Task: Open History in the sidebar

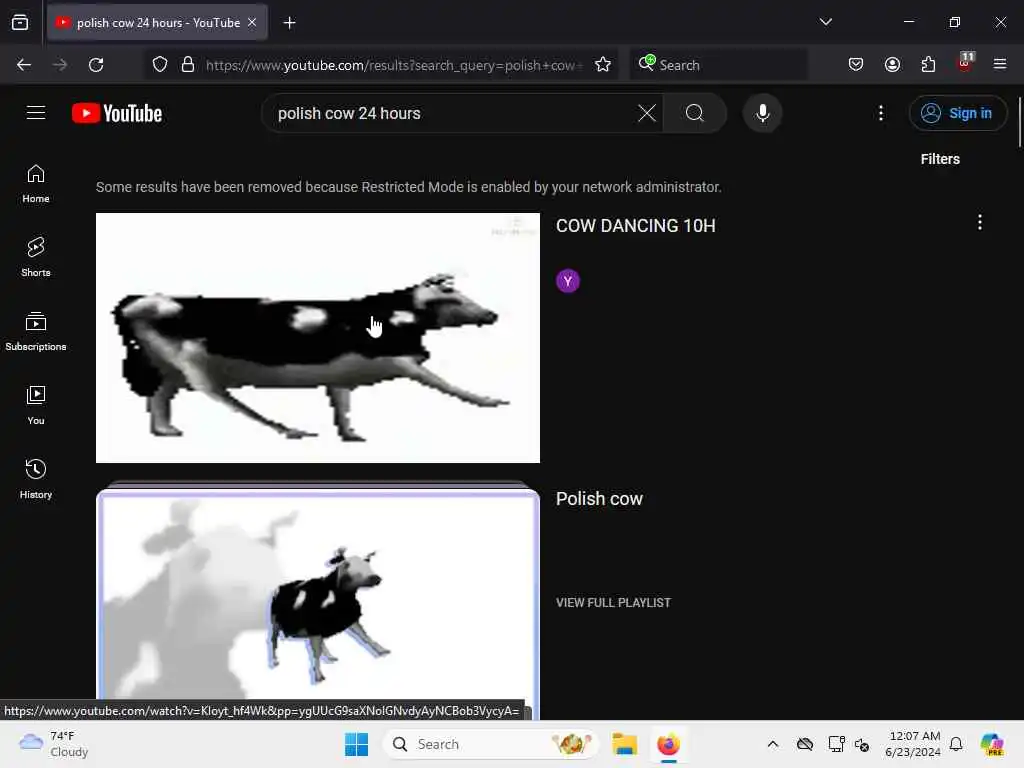Action: [x=36, y=479]
